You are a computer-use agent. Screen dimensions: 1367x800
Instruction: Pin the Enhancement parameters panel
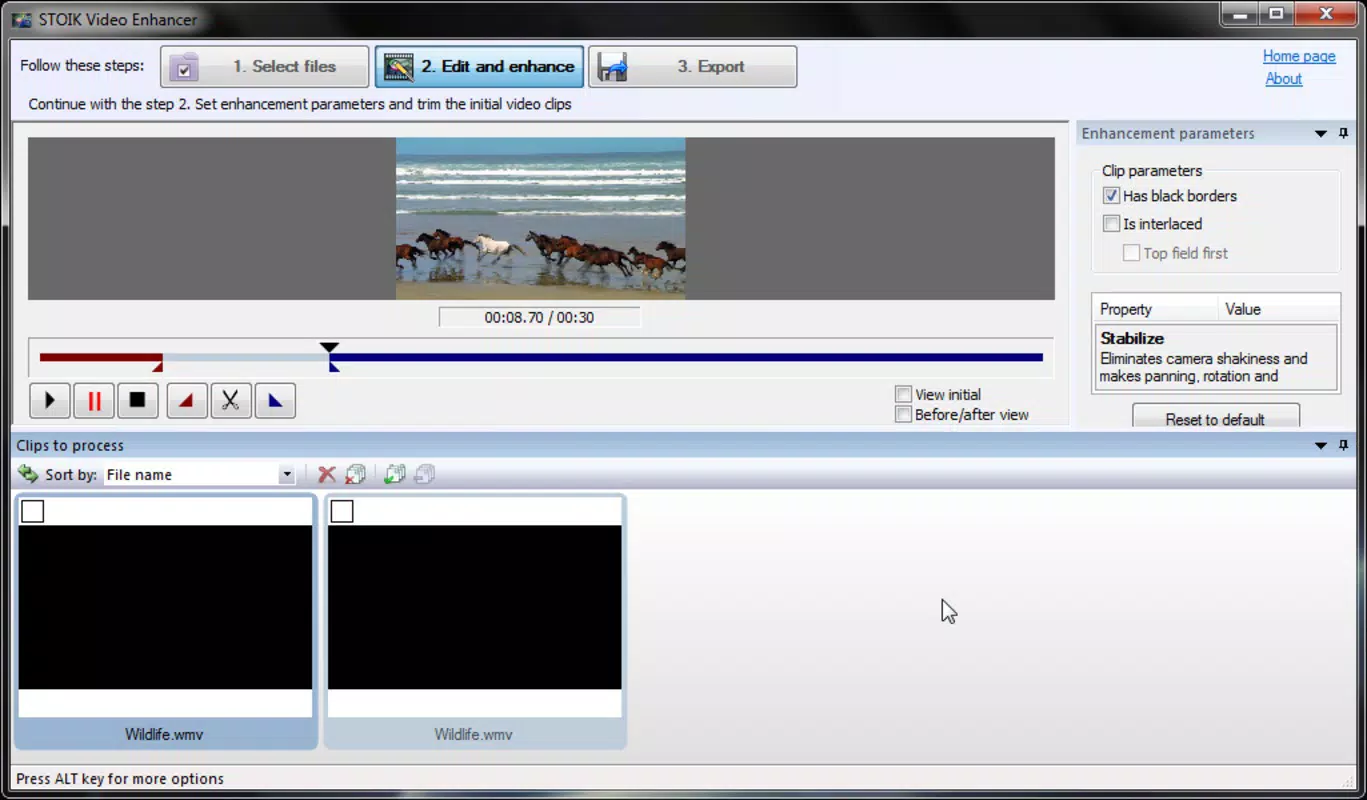tap(1344, 133)
